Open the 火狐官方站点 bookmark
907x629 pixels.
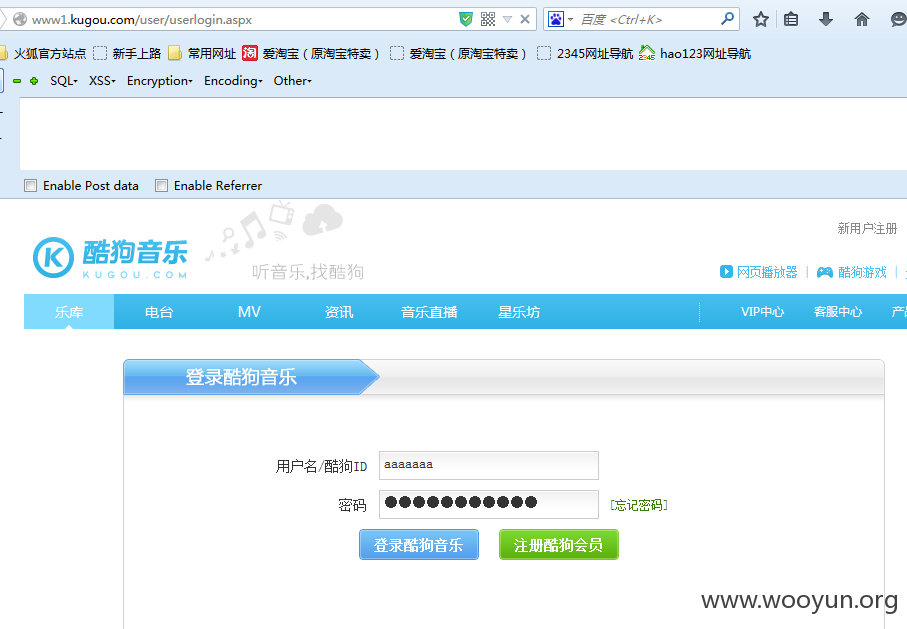43,54
